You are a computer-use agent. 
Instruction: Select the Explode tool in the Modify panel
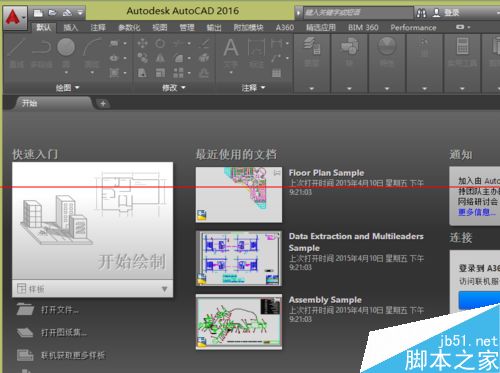(x=204, y=58)
